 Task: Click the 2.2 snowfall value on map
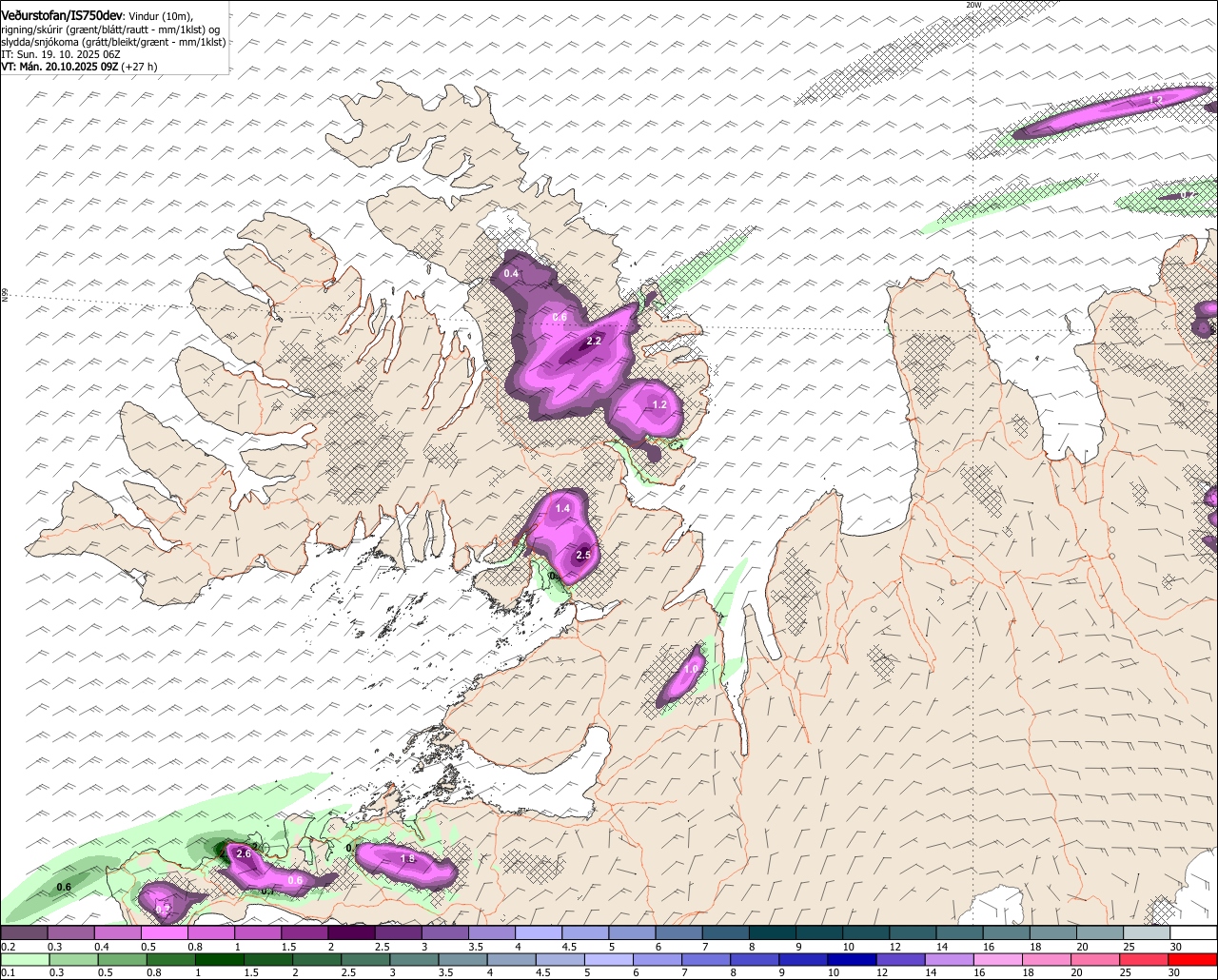pos(594,341)
